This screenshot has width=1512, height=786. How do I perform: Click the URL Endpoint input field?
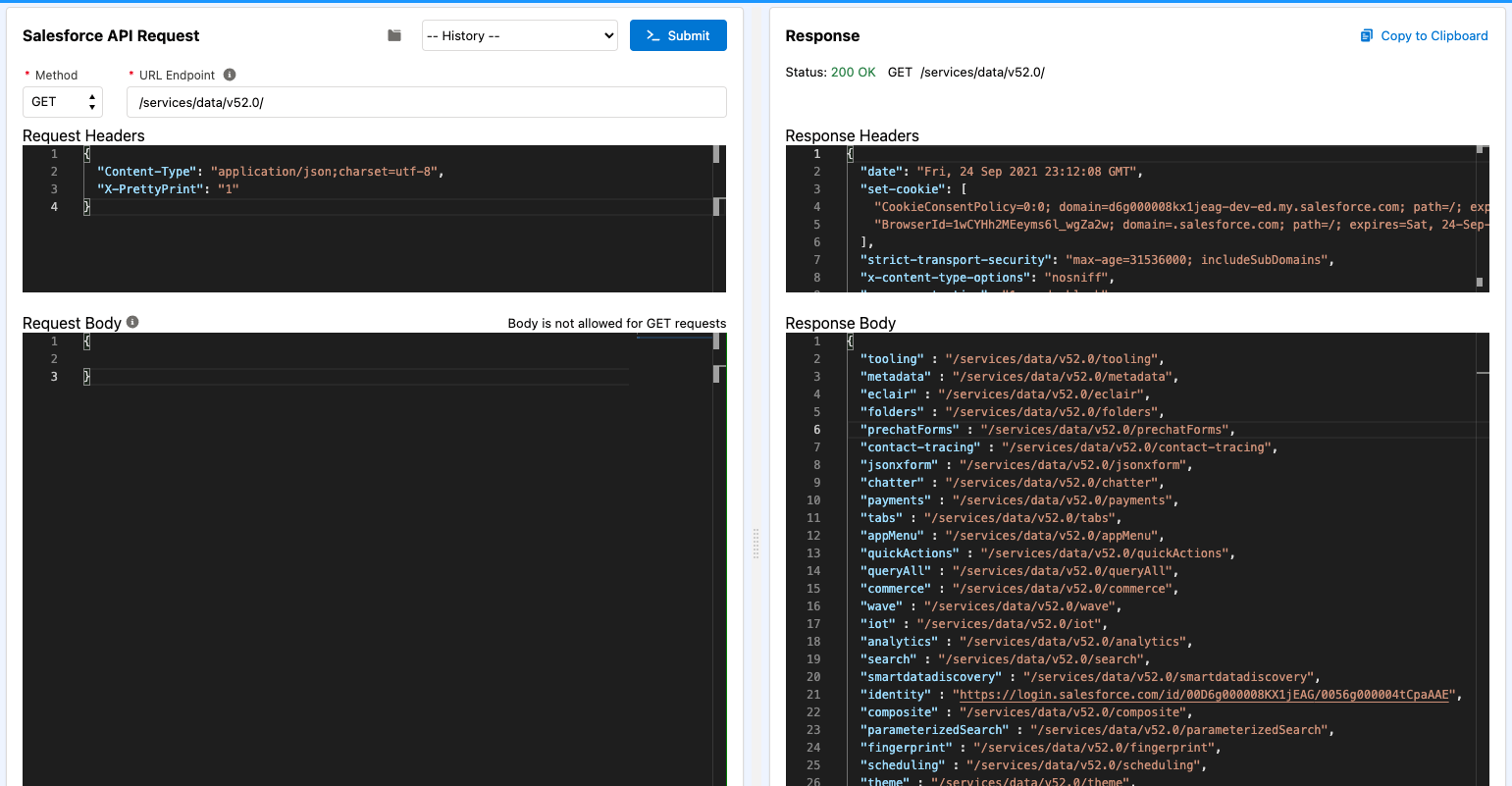coord(427,102)
